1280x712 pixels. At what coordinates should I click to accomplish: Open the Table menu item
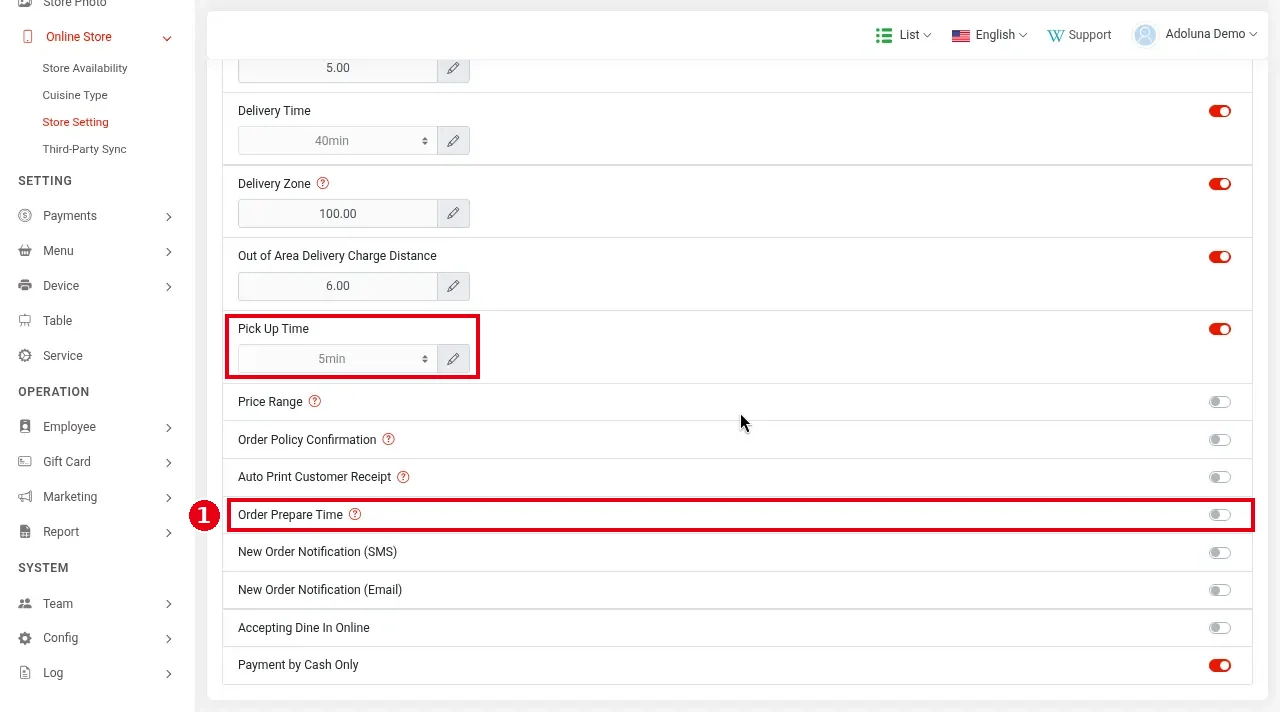(x=57, y=321)
